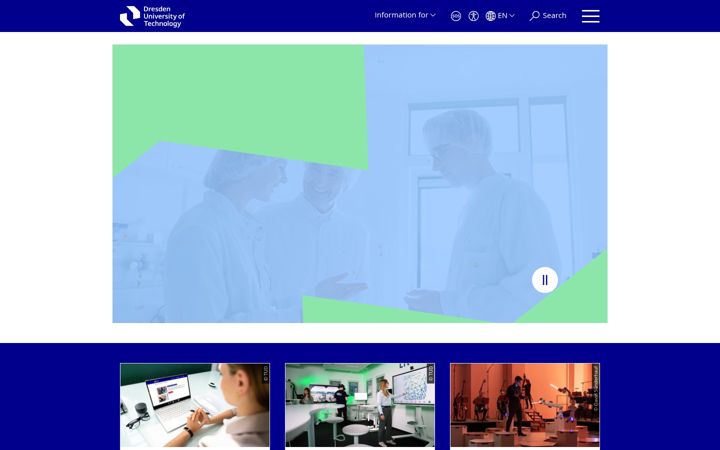720x450 pixels.
Task: Open the Search function
Action: [548, 16]
